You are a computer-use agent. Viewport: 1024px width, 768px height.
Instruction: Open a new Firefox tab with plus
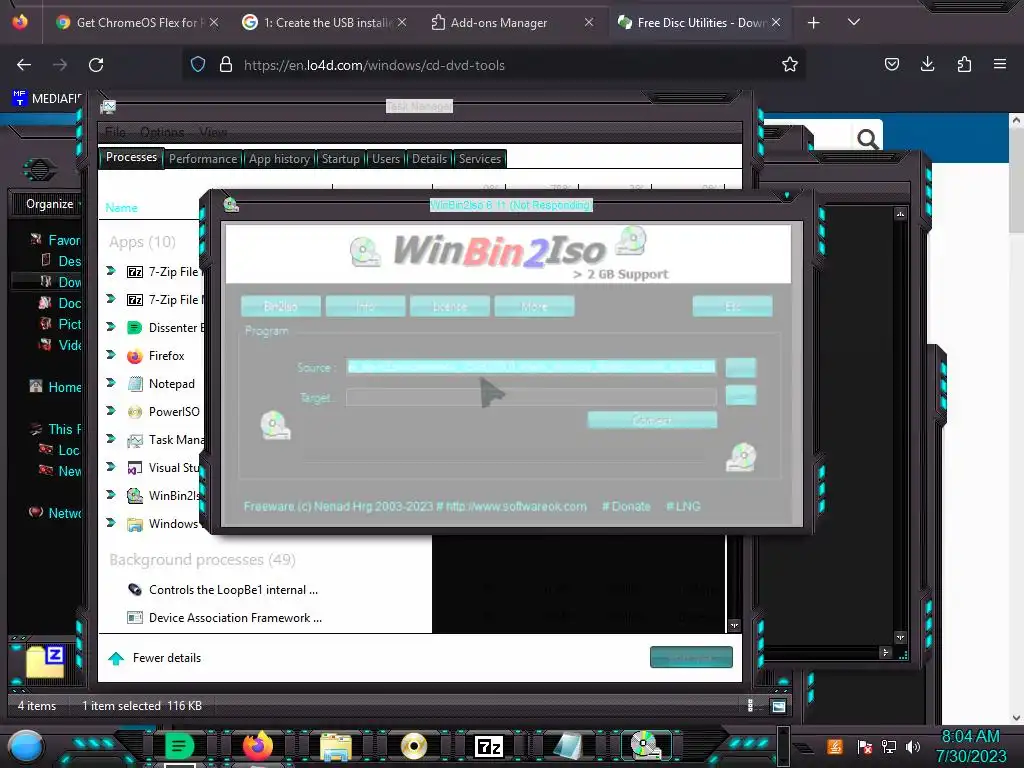click(x=813, y=23)
